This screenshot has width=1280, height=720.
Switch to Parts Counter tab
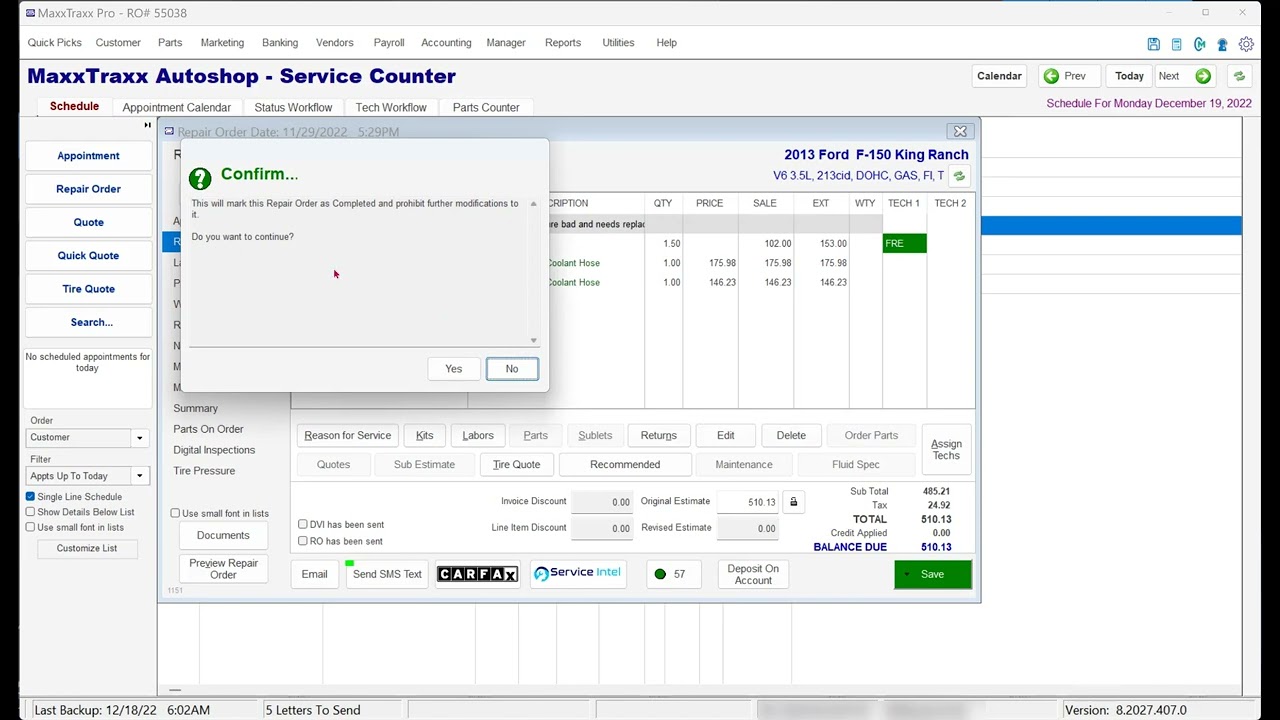click(x=486, y=107)
